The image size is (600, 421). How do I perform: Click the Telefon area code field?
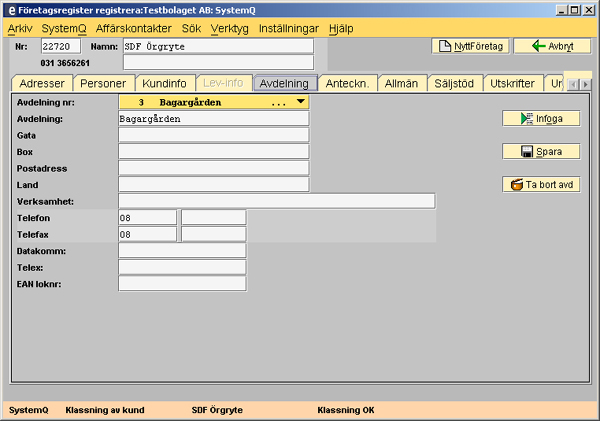click(x=147, y=217)
